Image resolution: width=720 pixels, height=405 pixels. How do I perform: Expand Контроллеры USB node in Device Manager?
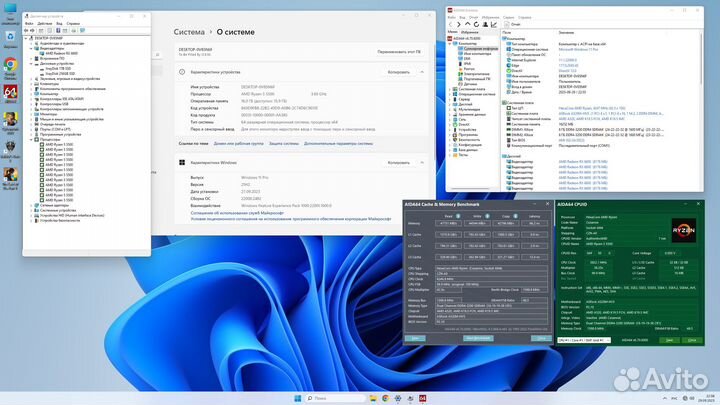(x=32, y=104)
